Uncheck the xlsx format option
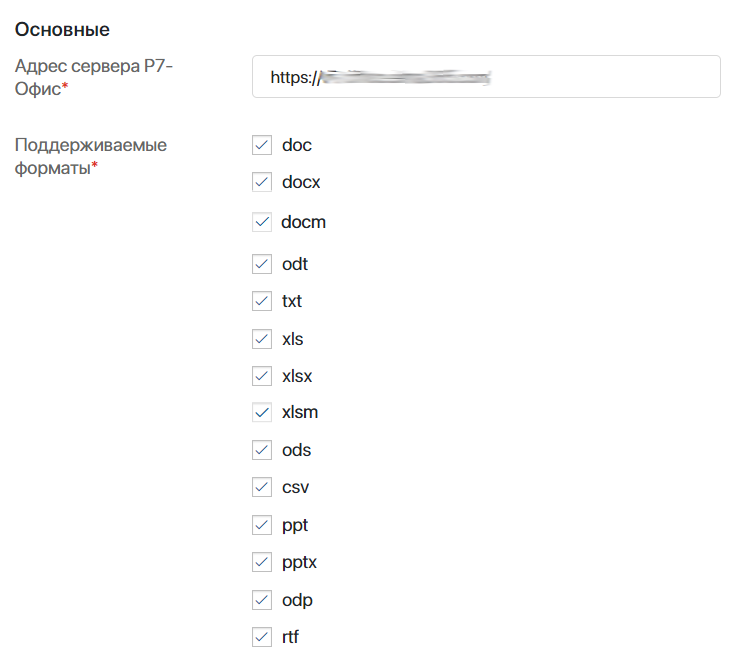The image size is (735, 661). 262,376
